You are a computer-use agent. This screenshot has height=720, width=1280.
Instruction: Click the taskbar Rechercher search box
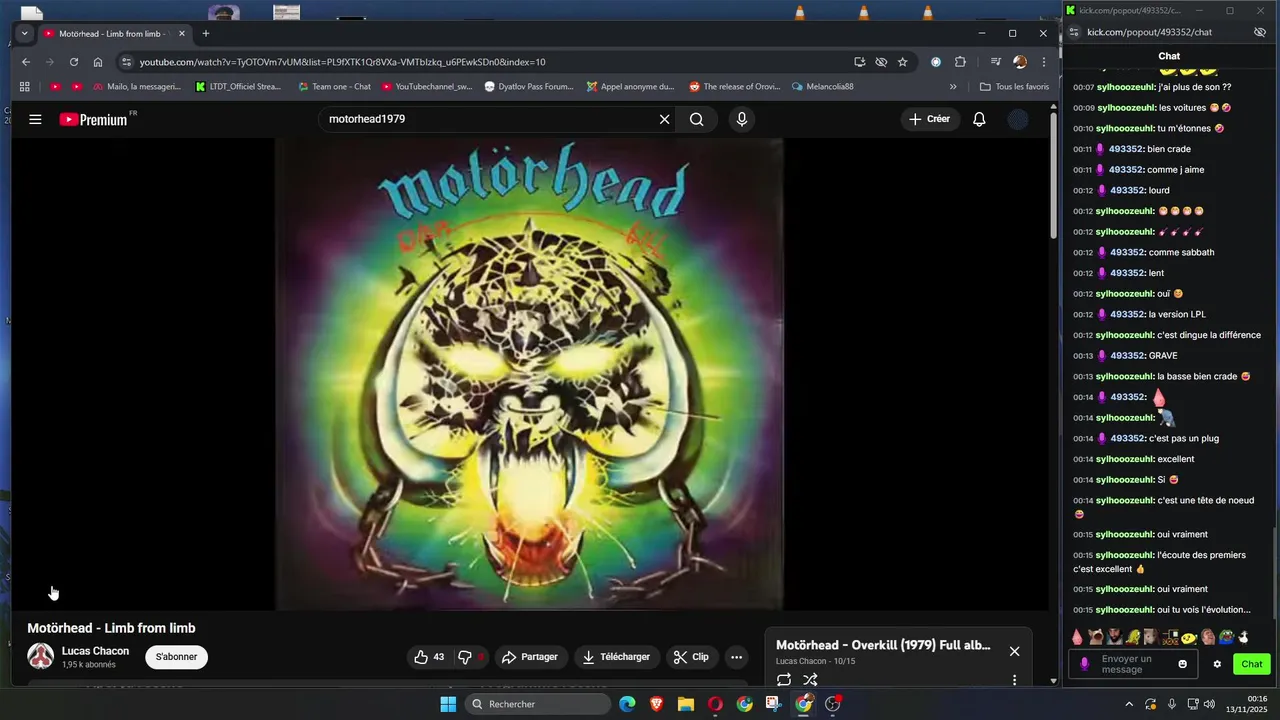pyautogui.click(x=538, y=704)
